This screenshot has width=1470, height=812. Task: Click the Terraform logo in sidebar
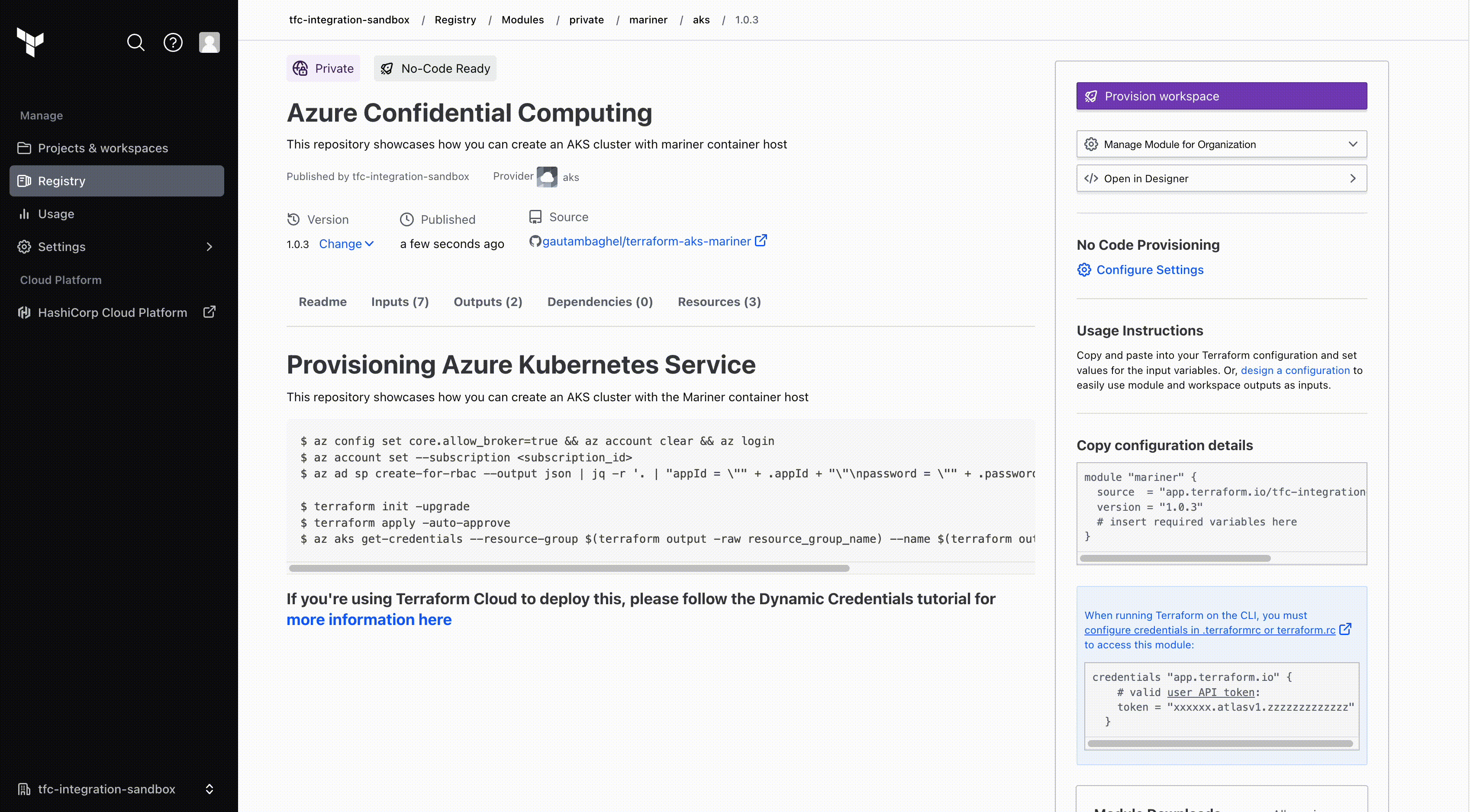coord(30,42)
